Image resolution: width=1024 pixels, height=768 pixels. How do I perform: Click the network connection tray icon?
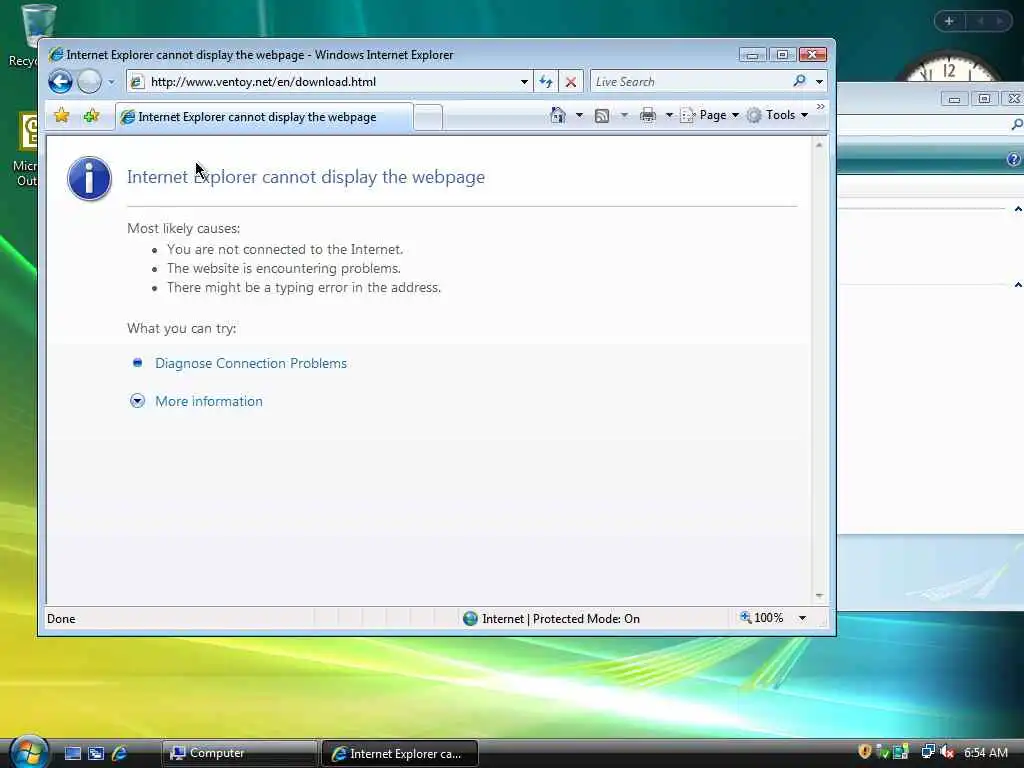click(x=927, y=752)
